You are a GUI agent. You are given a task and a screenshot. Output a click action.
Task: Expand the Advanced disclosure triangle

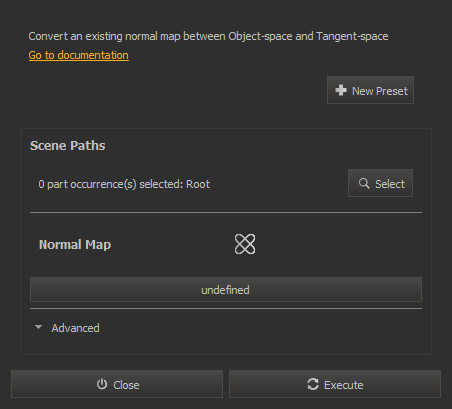[38, 327]
